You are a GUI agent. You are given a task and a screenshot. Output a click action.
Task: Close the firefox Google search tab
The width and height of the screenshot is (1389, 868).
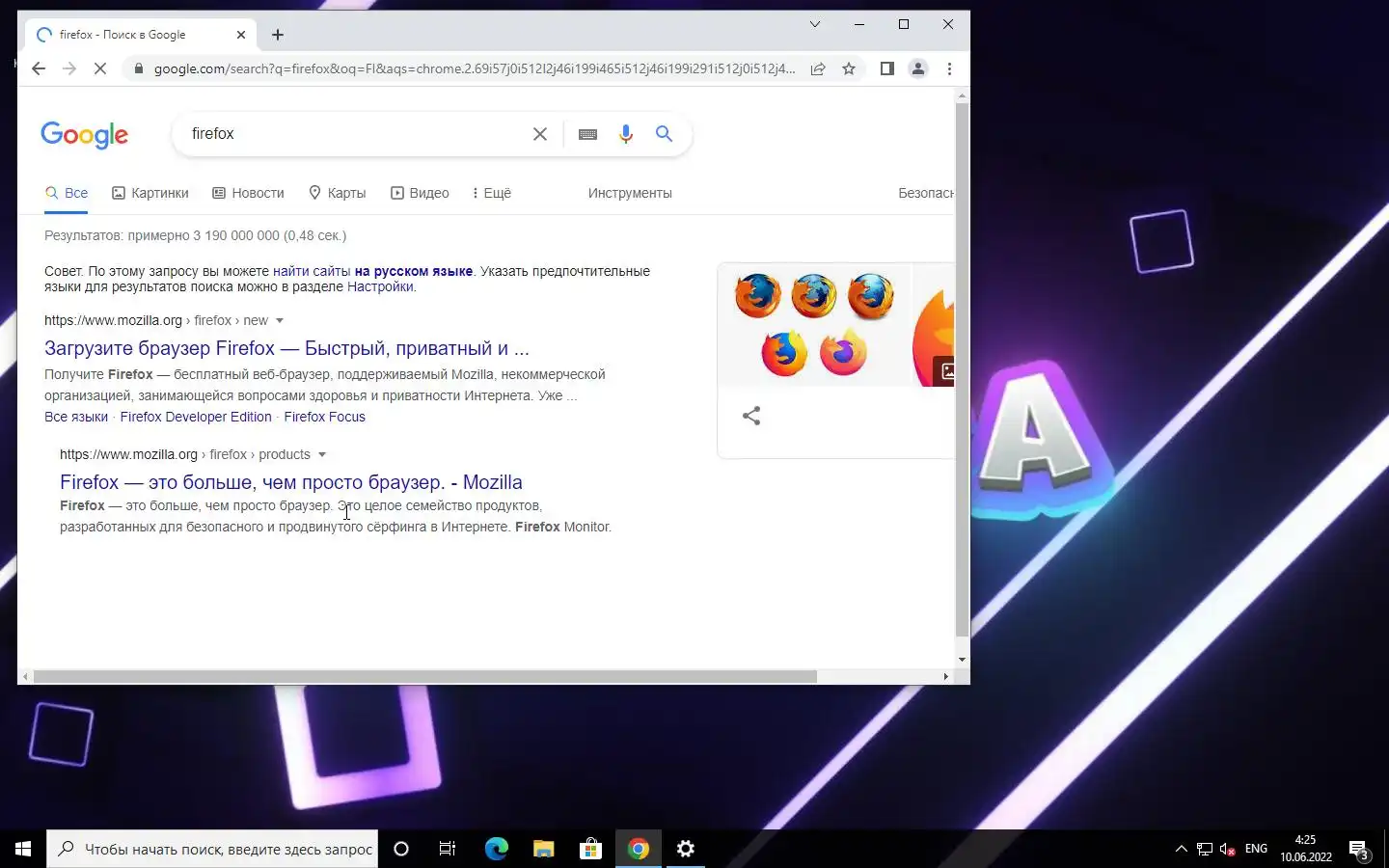coord(241,35)
